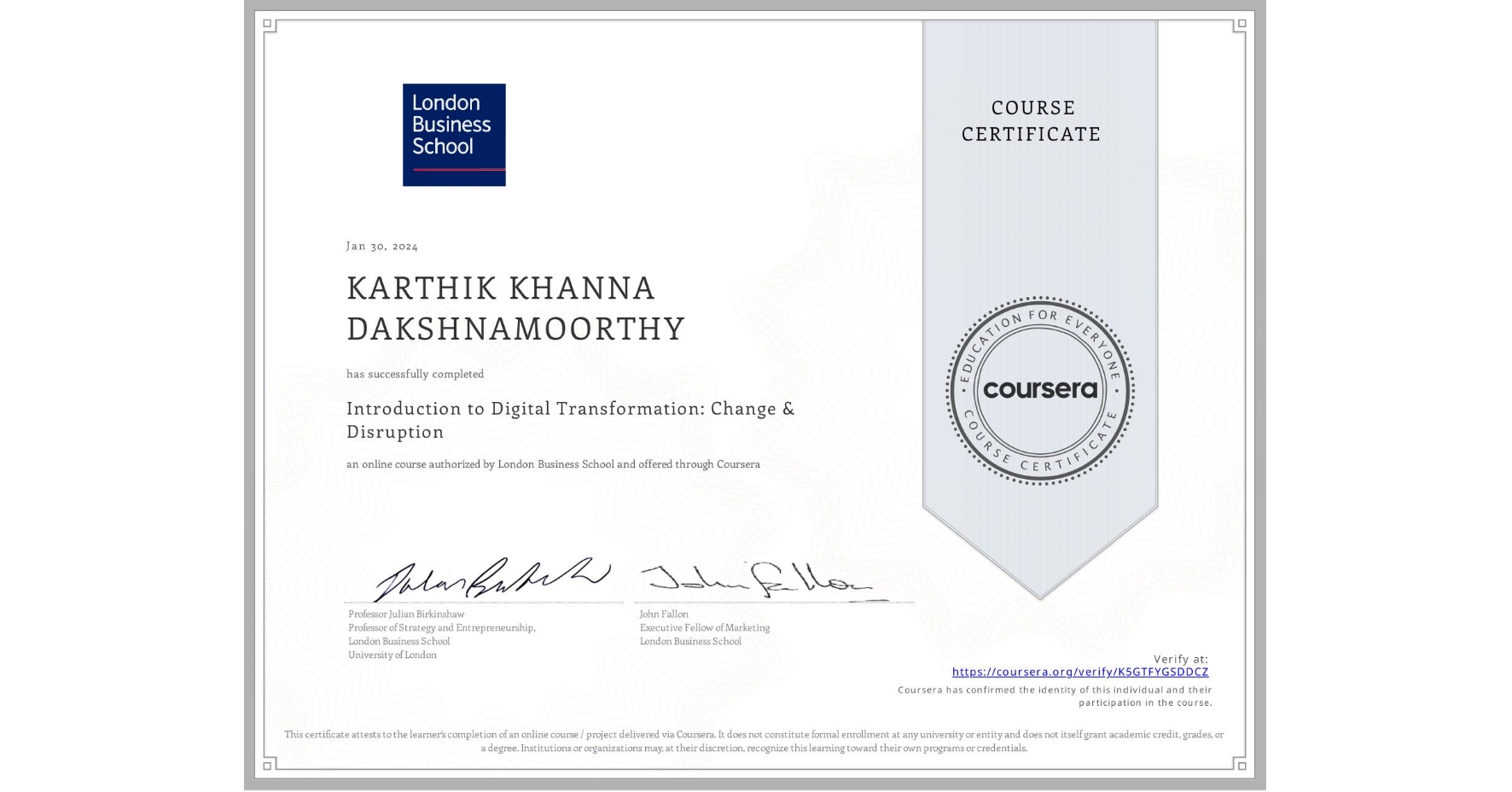Click the London Business School logo
This screenshot has height=792, width=1512.
click(x=454, y=135)
